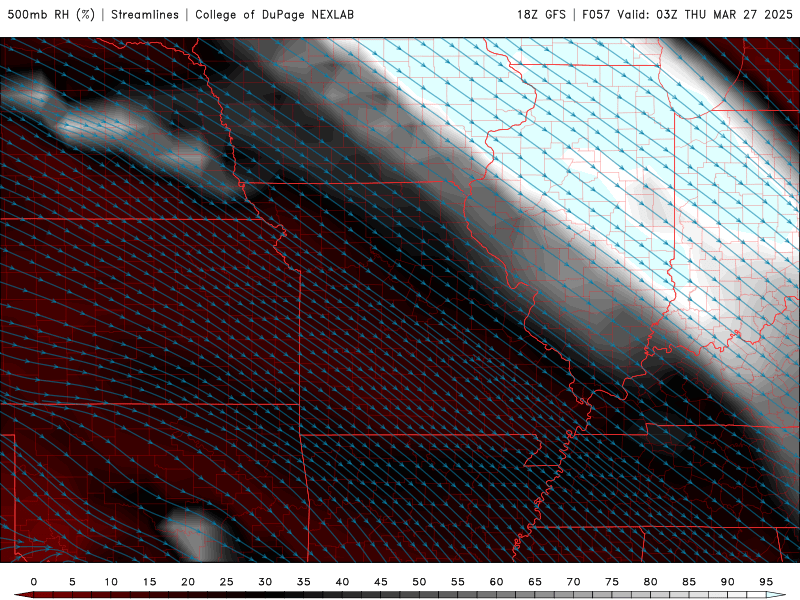This screenshot has height=600, width=800.
Task: Select the 25 label on the color scale
Action: (x=227, y=582)
